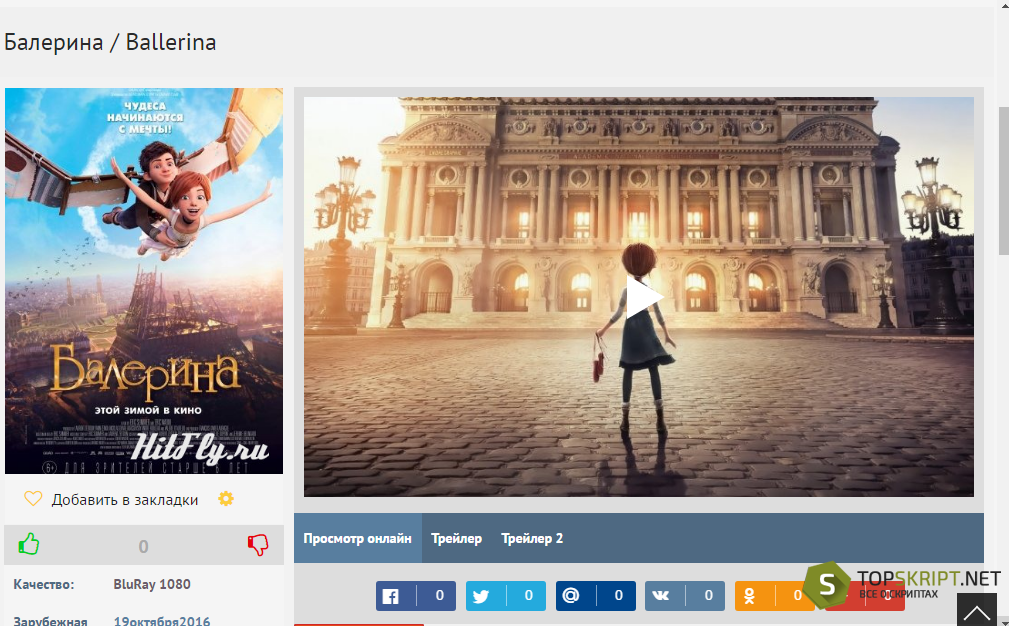
Task: Open the orange gear settings icon
Action: pos(226,499)
